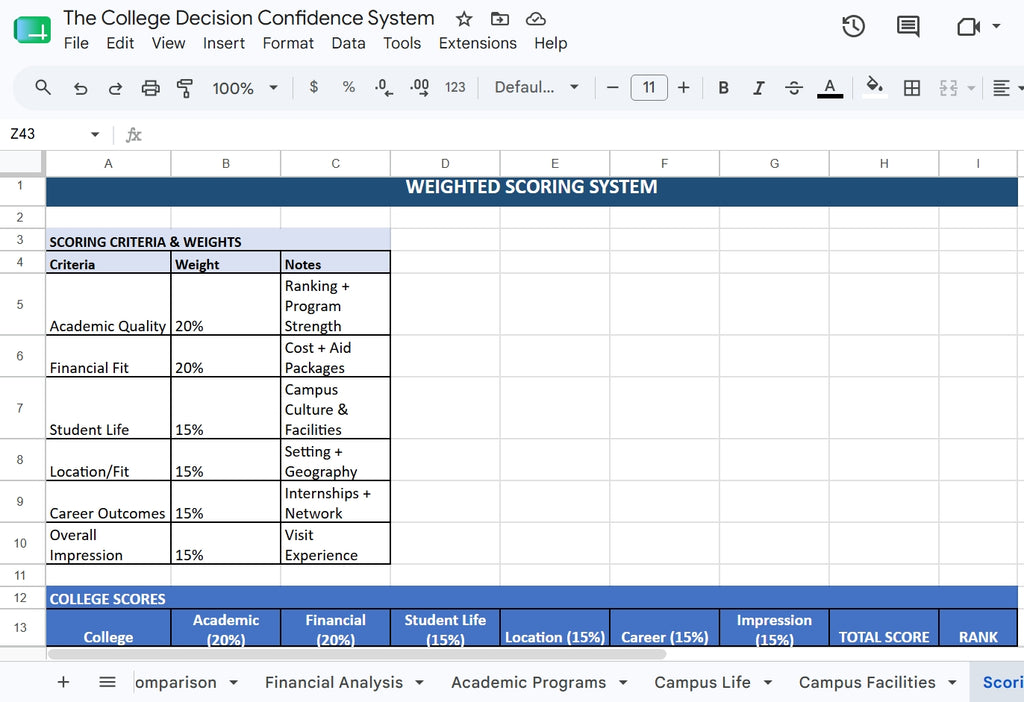Open Academic Programs tab menu arrow

623,682
